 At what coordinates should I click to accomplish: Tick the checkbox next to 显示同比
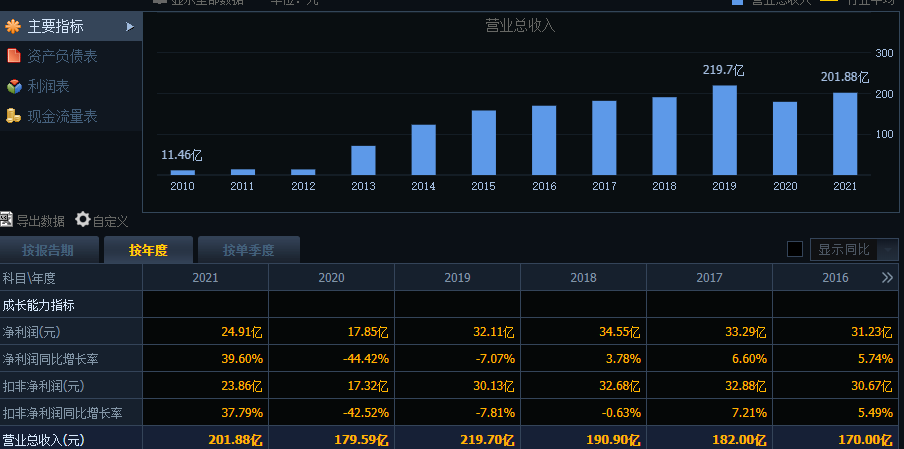(x=795, y=249)
